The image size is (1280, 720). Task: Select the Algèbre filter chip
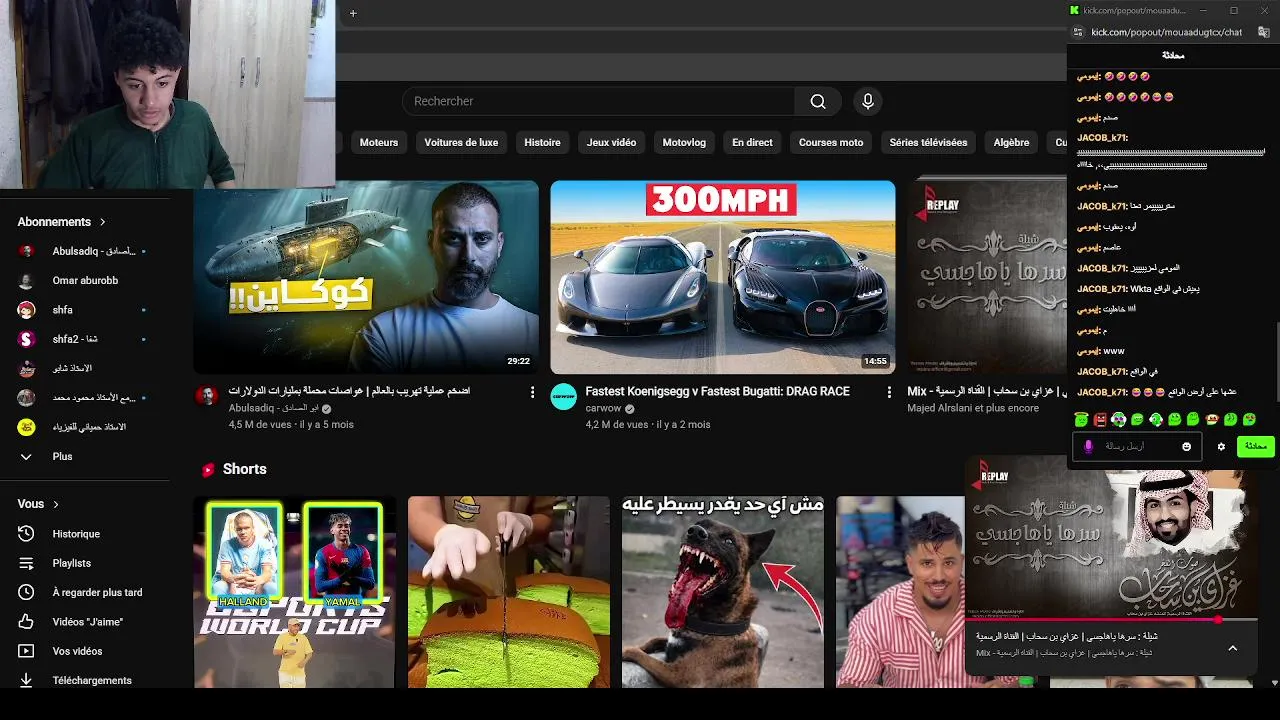point(1011,142)
